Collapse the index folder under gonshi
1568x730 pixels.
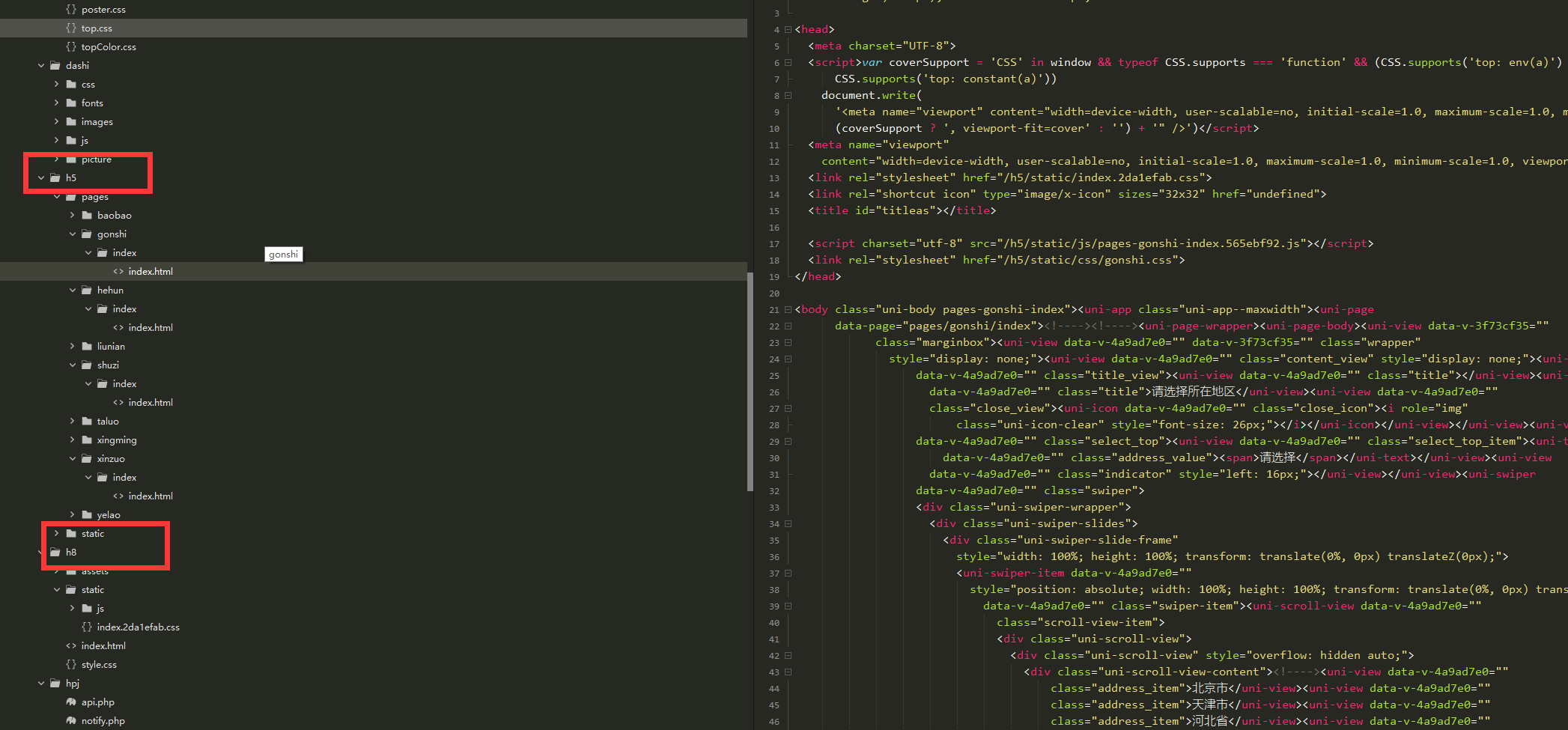point(88,253)
